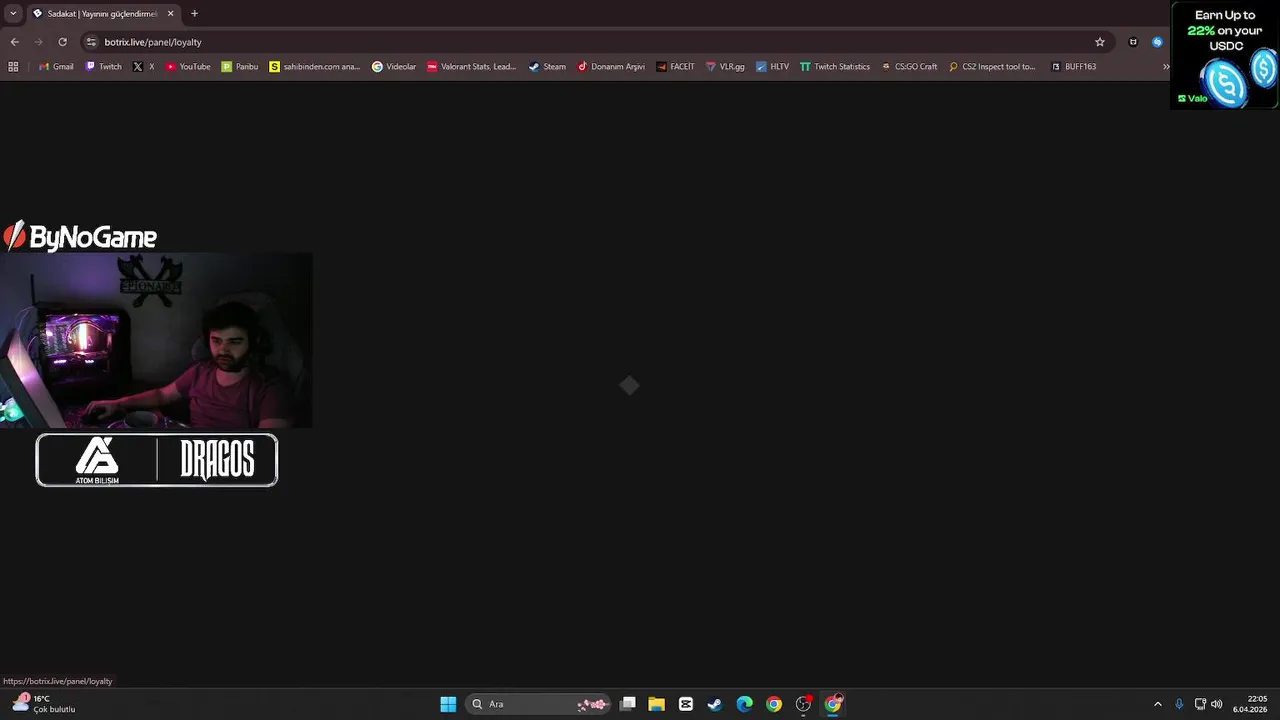Open the YouTube bookmark
This screenshot has height=720, width=1280.
tap(188, 67)
